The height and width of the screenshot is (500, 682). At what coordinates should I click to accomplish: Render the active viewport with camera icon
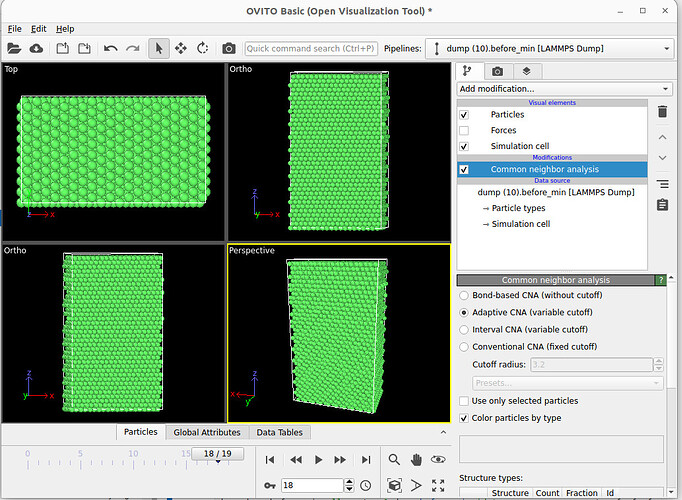point(229,48)
